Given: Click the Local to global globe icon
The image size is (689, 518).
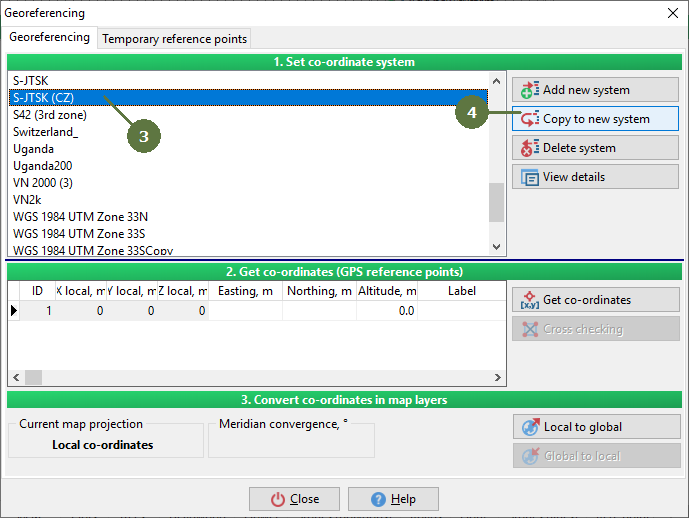Looking at the screenshot, I should [530, 427].
